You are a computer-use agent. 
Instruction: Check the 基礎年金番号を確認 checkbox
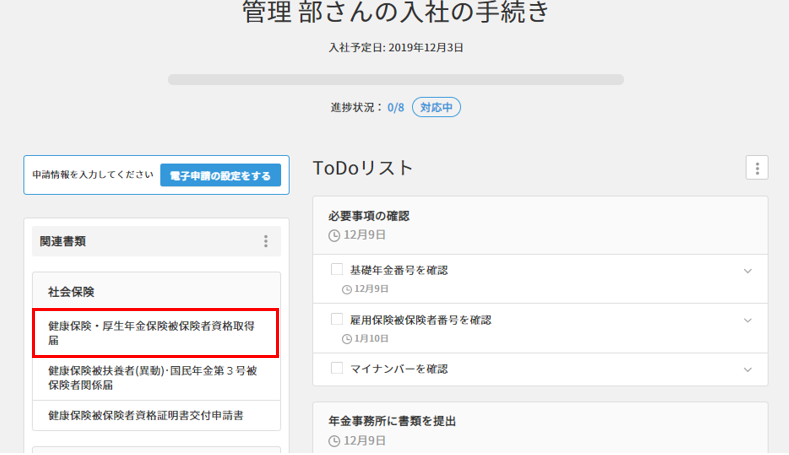336,270
